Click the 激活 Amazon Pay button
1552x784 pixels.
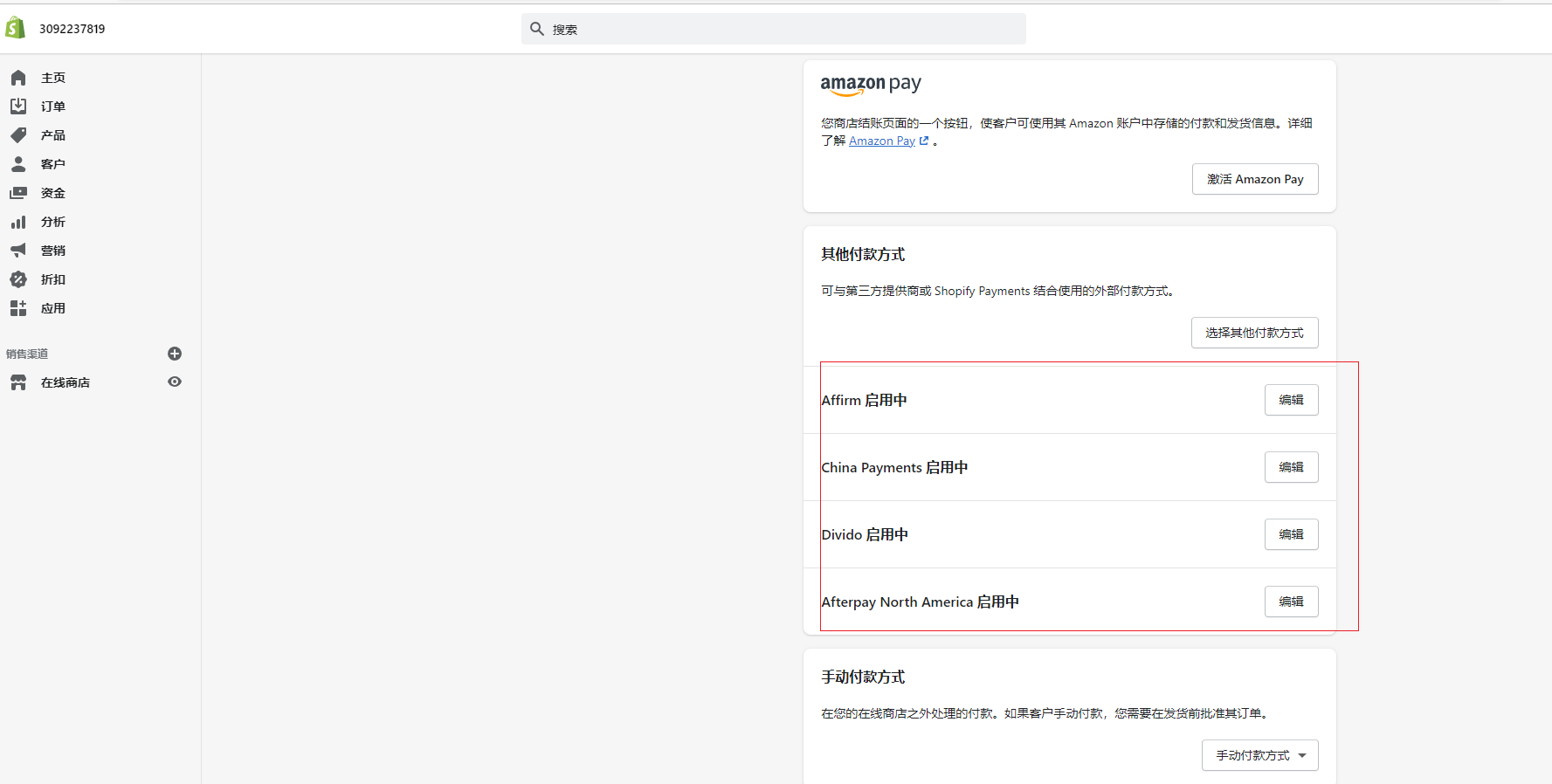tap(1255, 179)
